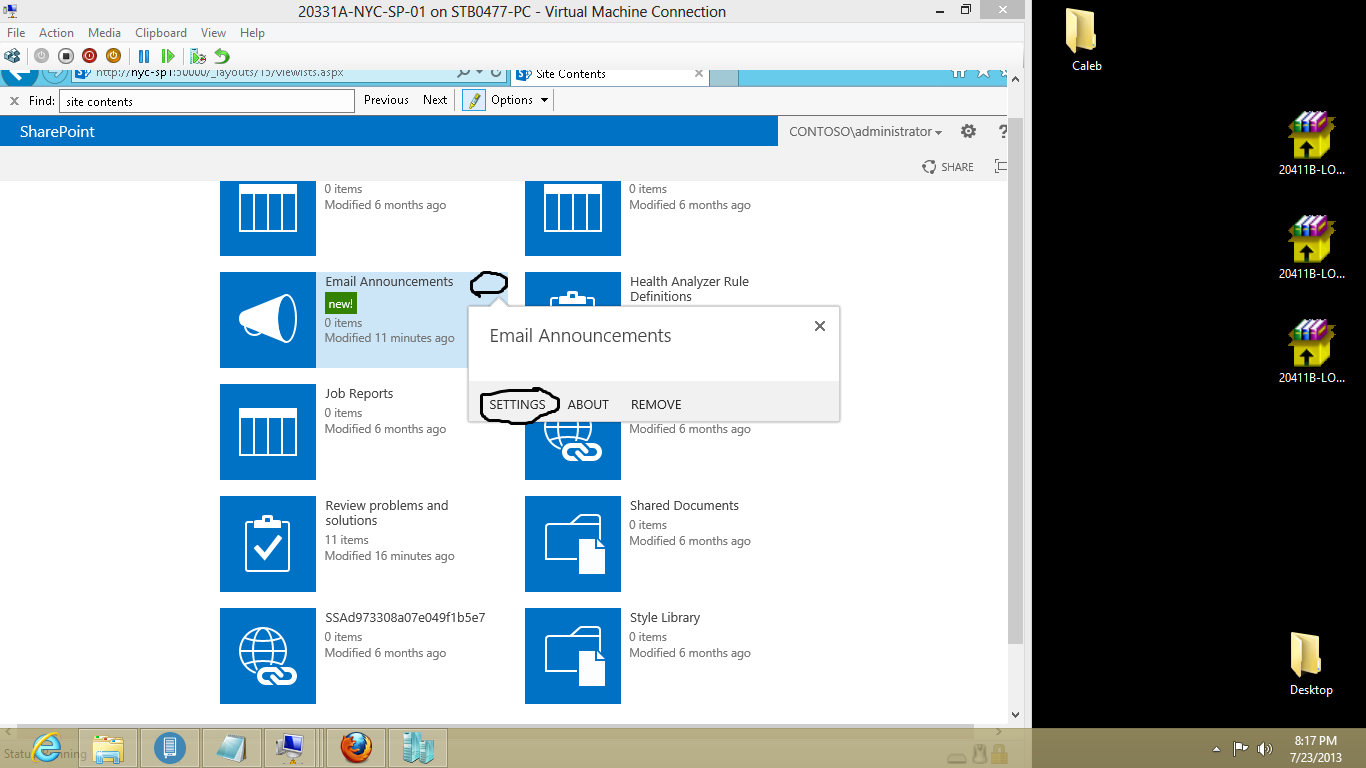
Task: Click the grey Start VM power icon
Action: pyautogui.click(x=41, y=56)
